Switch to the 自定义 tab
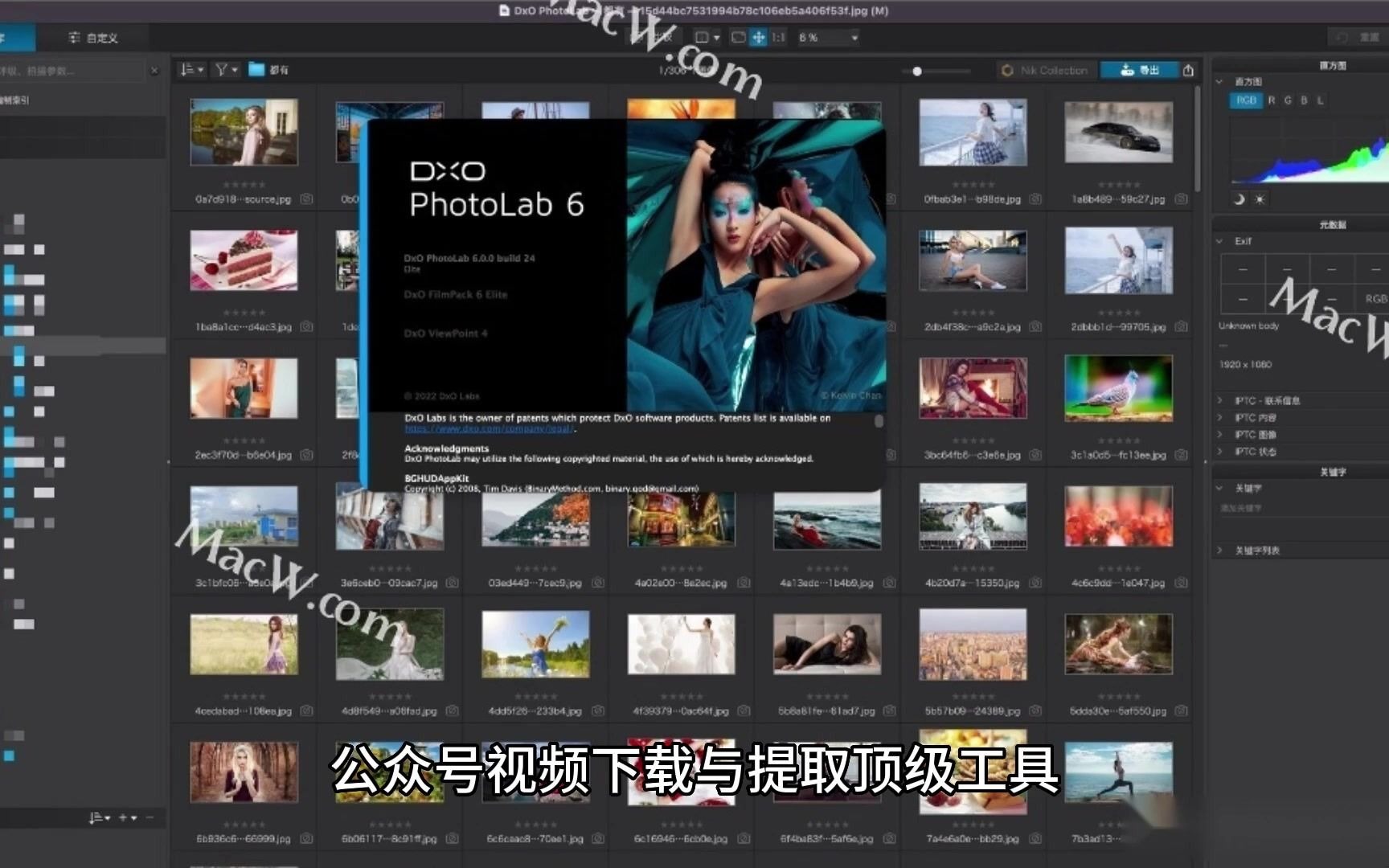The image size is (1389, 868). pos(92,36)
